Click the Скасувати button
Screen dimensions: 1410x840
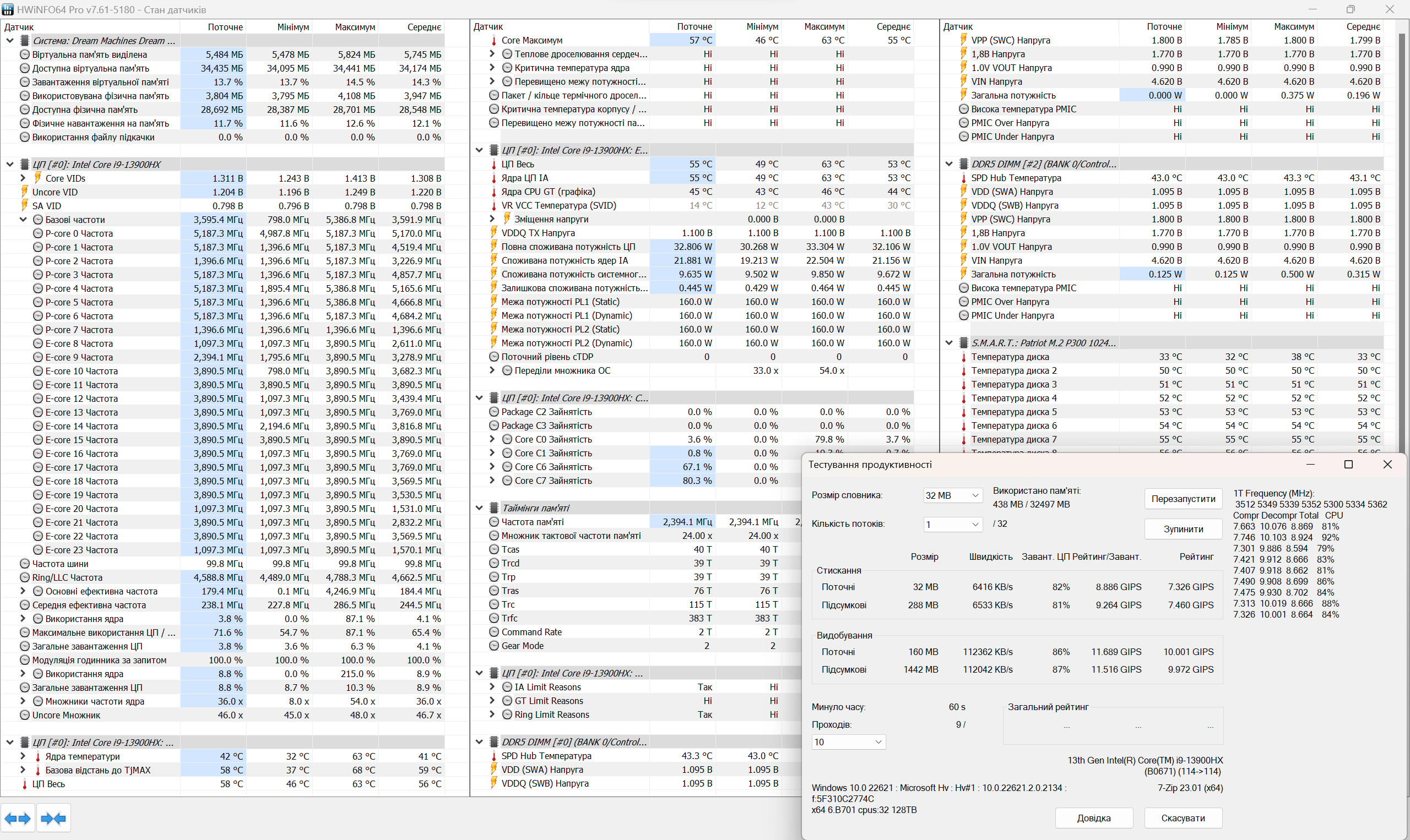[1183, 817]
